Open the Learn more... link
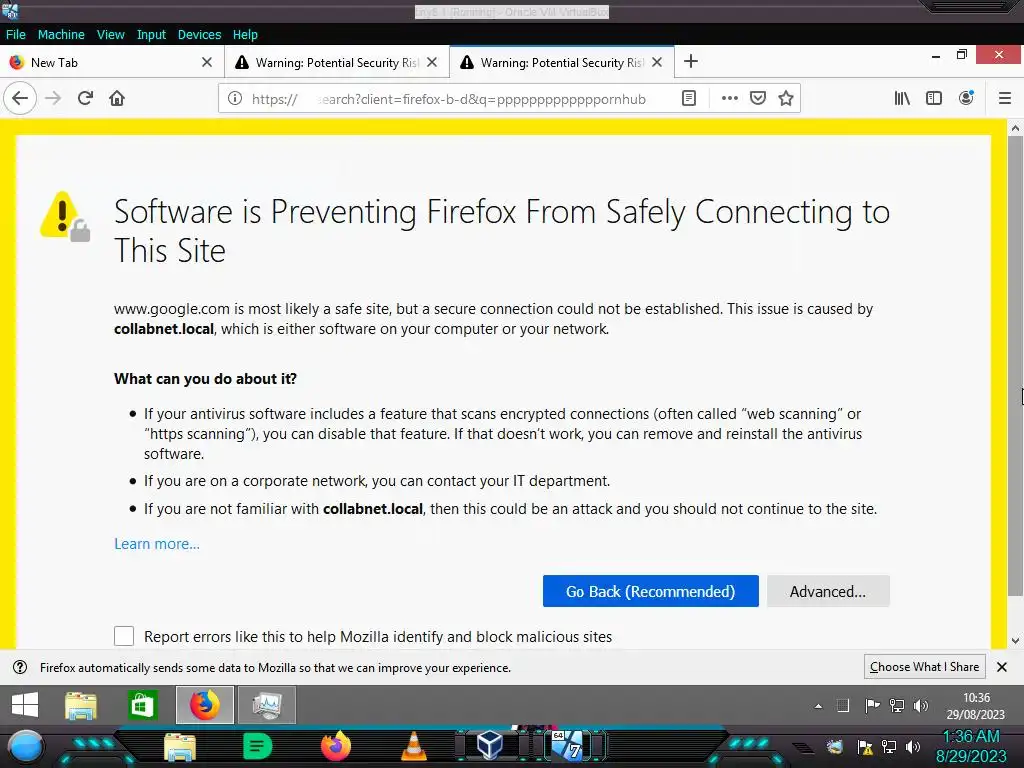This screenshot has height=768, width=1024. 157,544
